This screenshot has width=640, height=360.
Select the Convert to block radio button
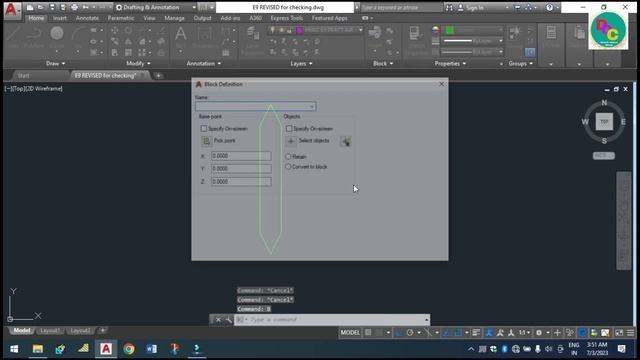coord(288,167)
